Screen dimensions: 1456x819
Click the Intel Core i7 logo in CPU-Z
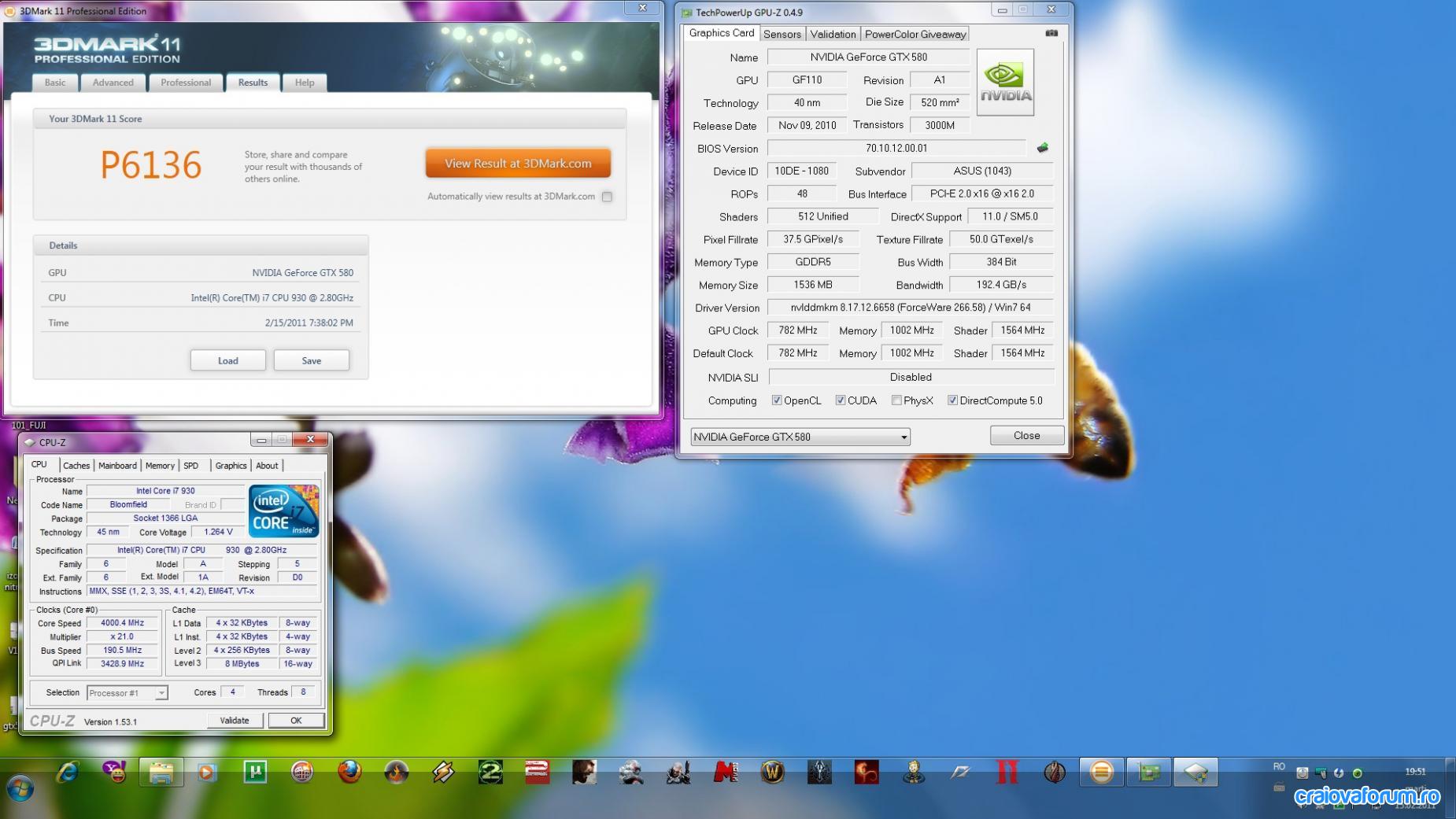click(x=283, y=511)
